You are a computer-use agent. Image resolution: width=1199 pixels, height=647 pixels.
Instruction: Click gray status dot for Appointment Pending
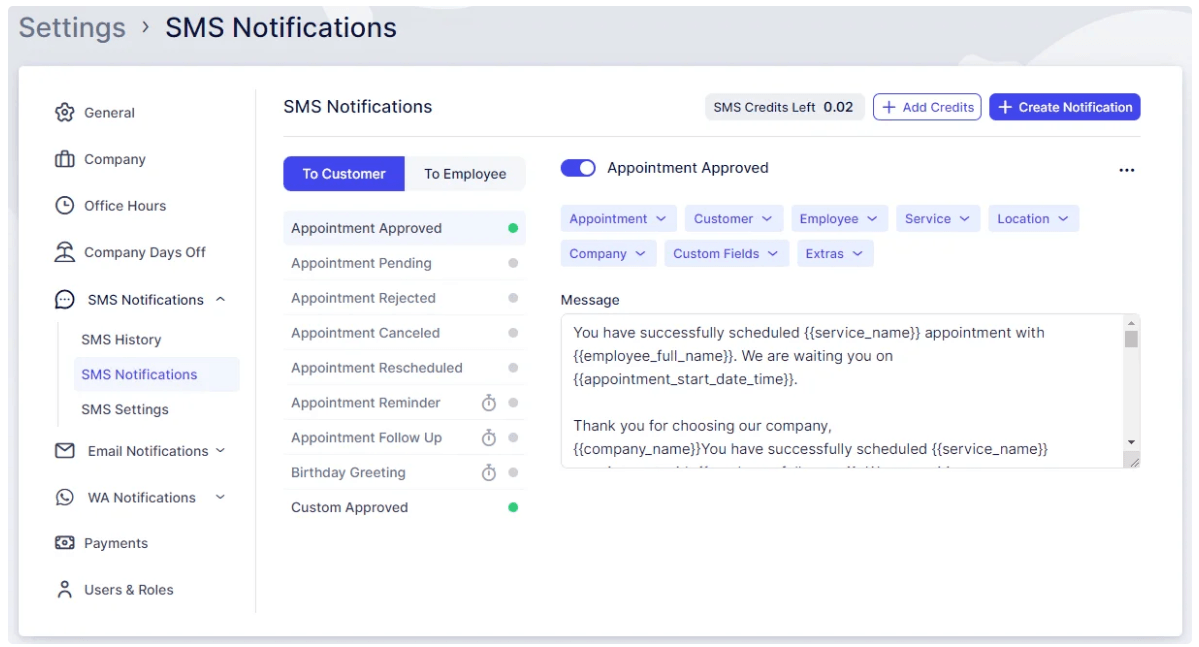(x=513, y=263)
